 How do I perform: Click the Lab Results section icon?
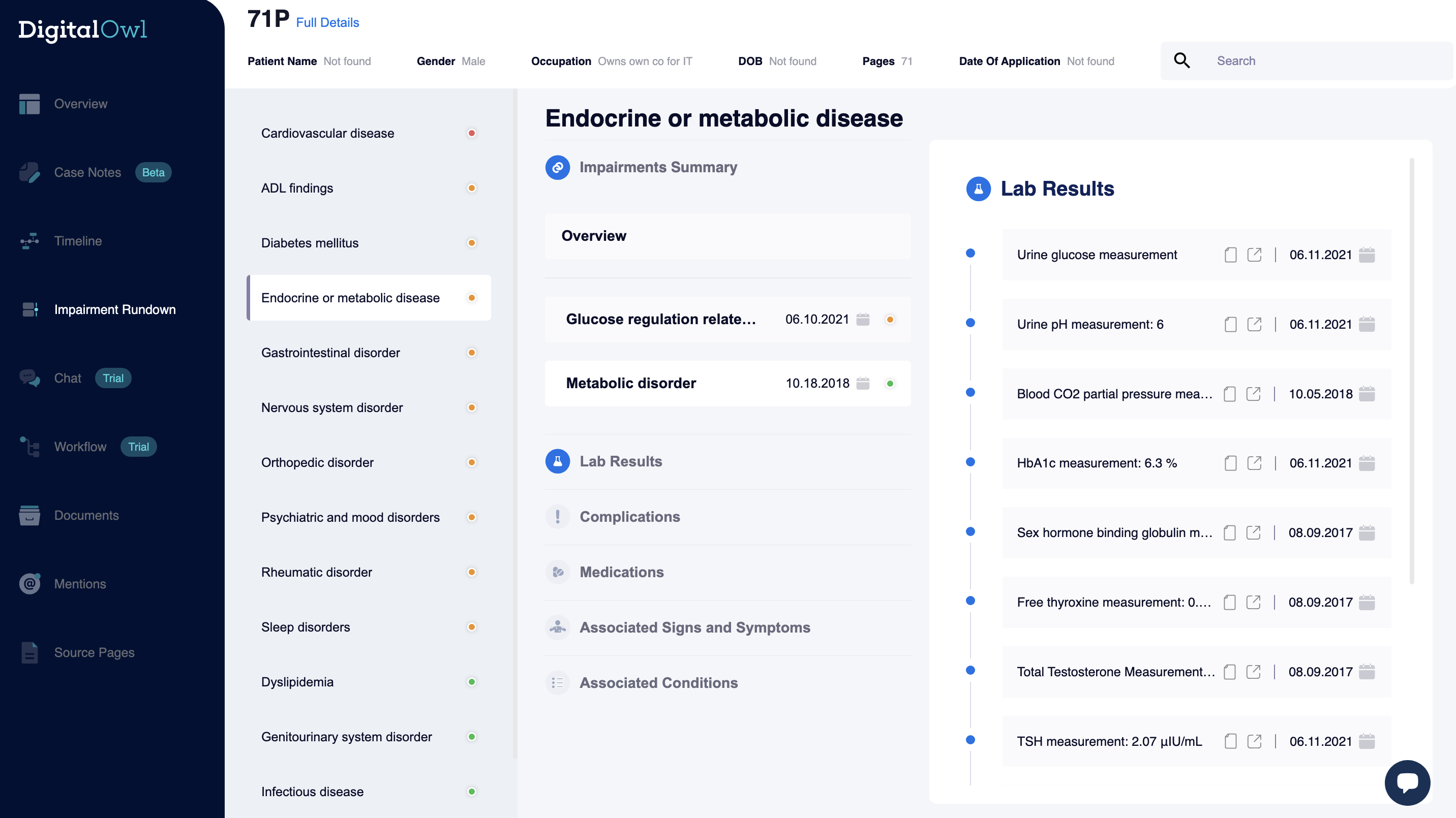coord(558,461)
